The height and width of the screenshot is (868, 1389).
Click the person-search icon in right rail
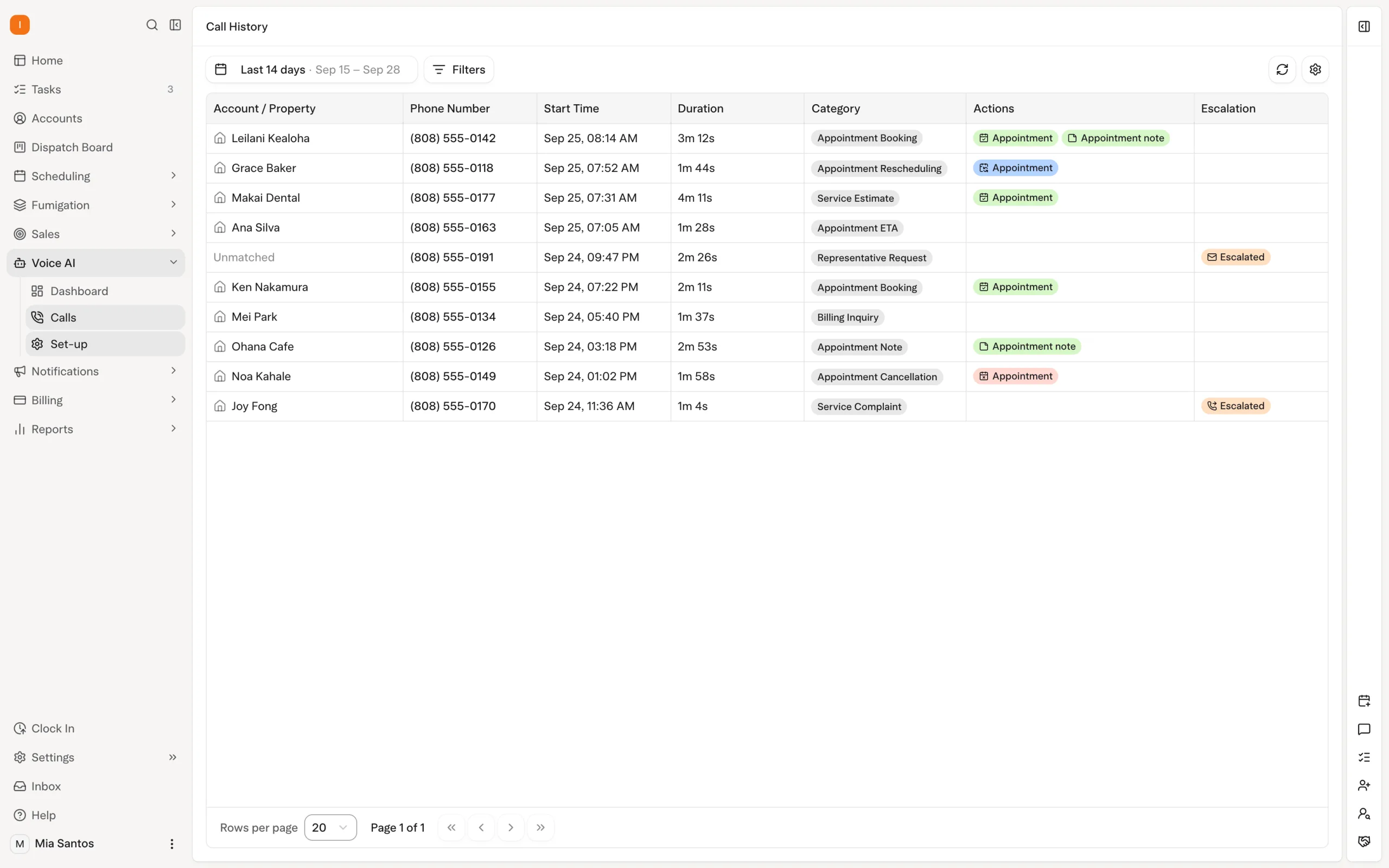[1363, 813]
